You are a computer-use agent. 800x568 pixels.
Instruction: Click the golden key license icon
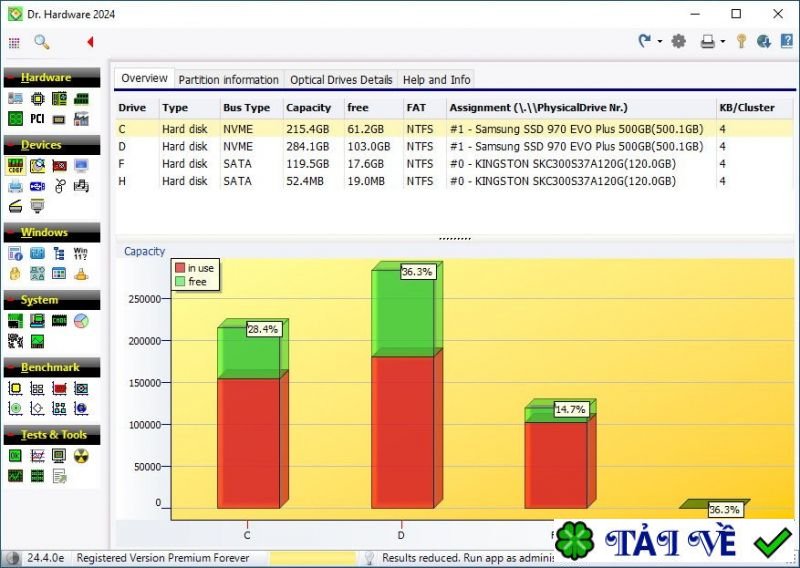pos(741,41)
